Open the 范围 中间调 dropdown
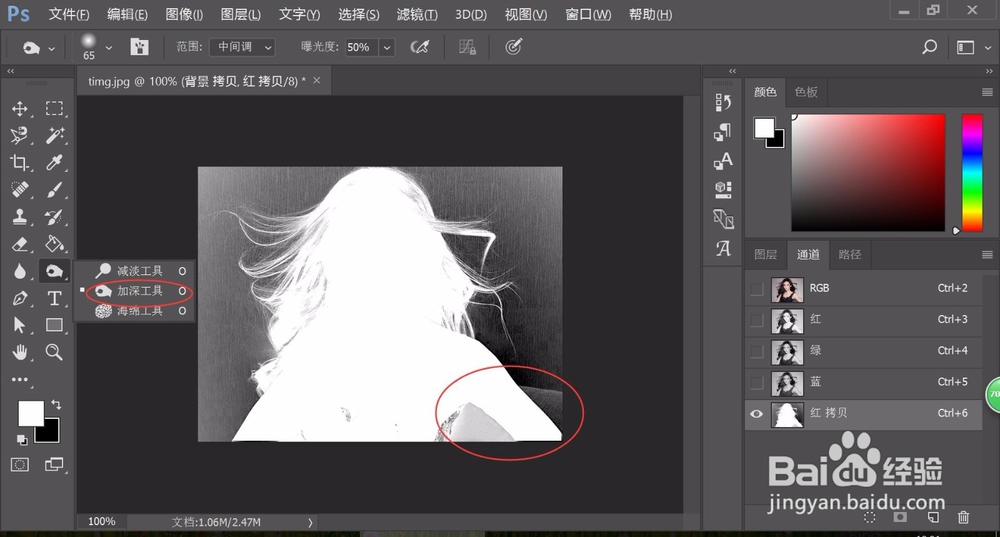This screenshot has width=1000, height=537. (x=242, y=47)
